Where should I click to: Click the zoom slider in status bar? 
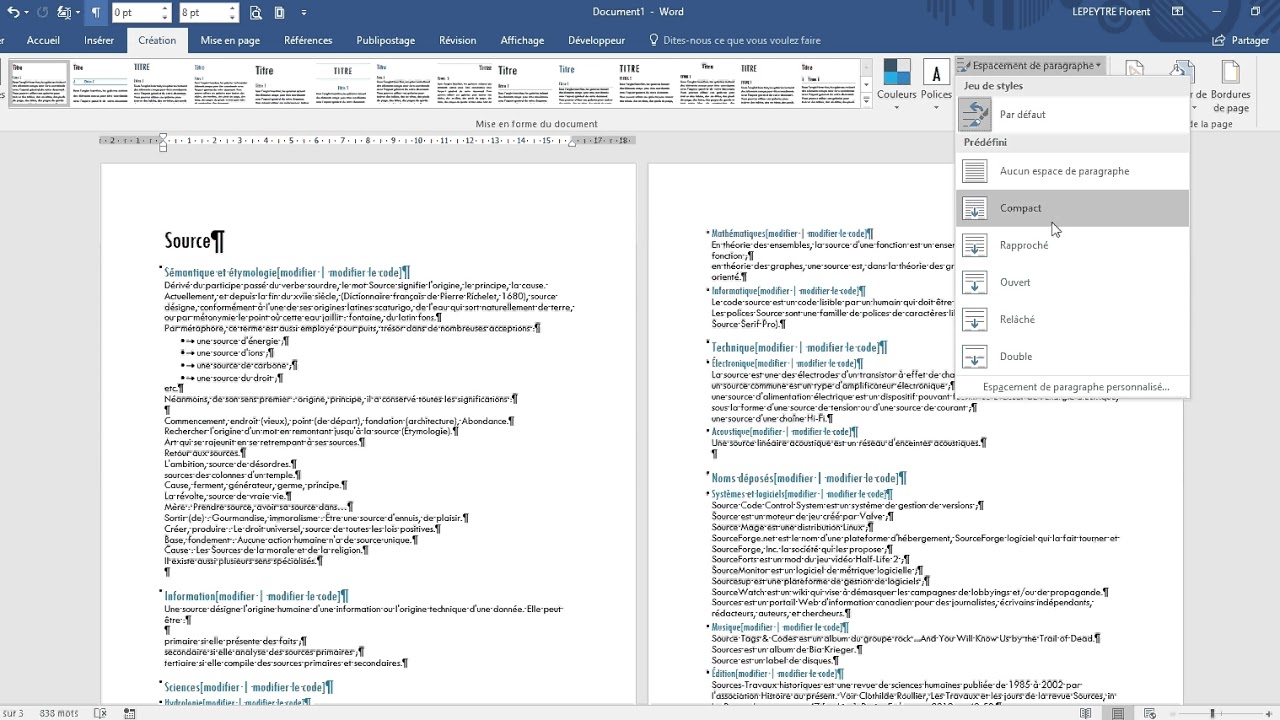point(1213,713)
